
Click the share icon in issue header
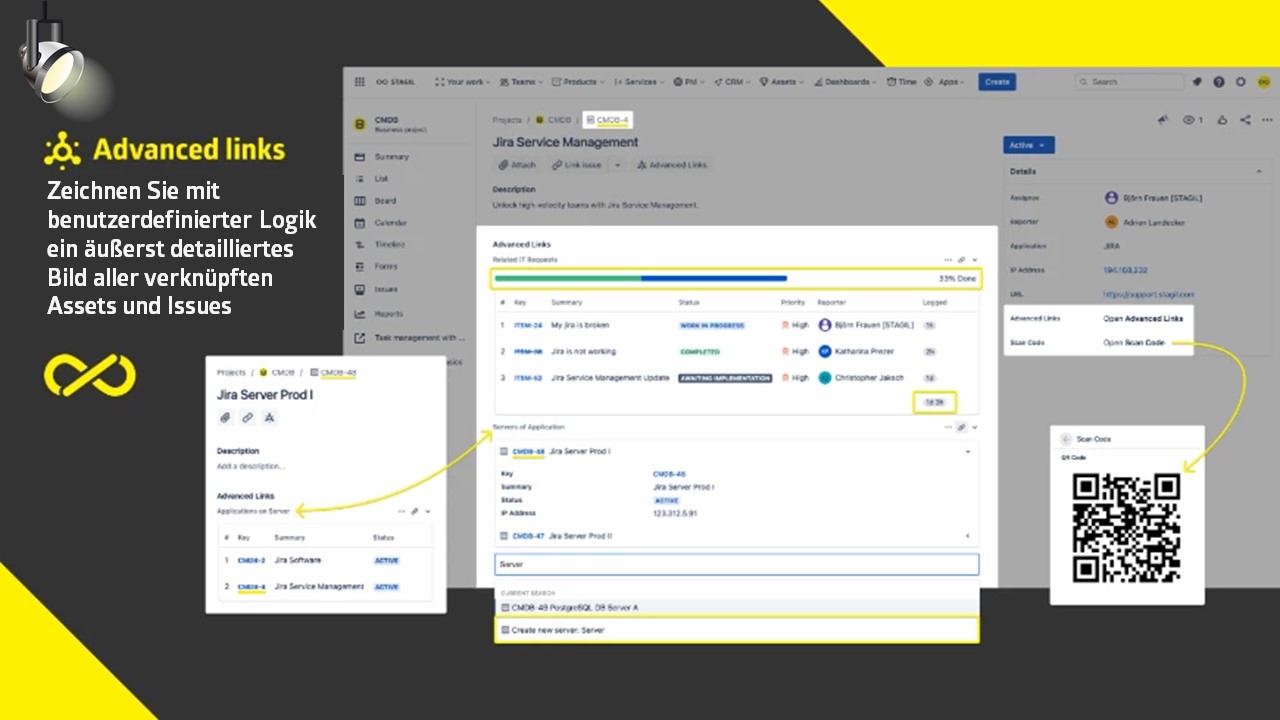1245,120
